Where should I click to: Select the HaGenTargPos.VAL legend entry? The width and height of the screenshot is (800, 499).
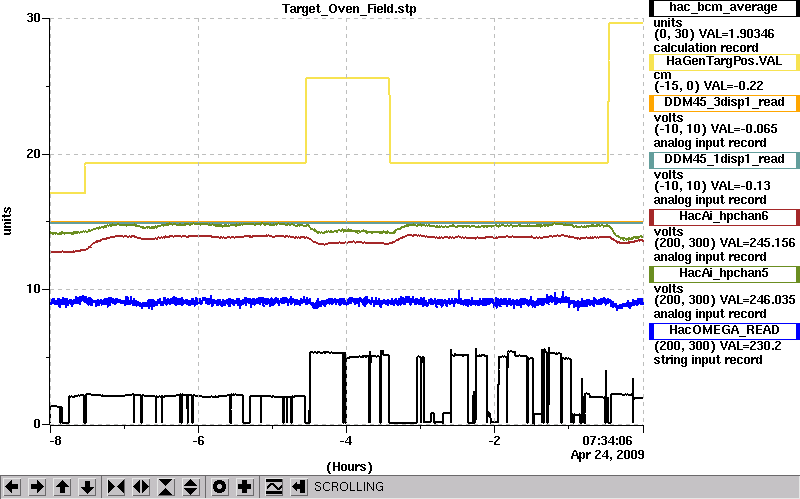(723, 62)
